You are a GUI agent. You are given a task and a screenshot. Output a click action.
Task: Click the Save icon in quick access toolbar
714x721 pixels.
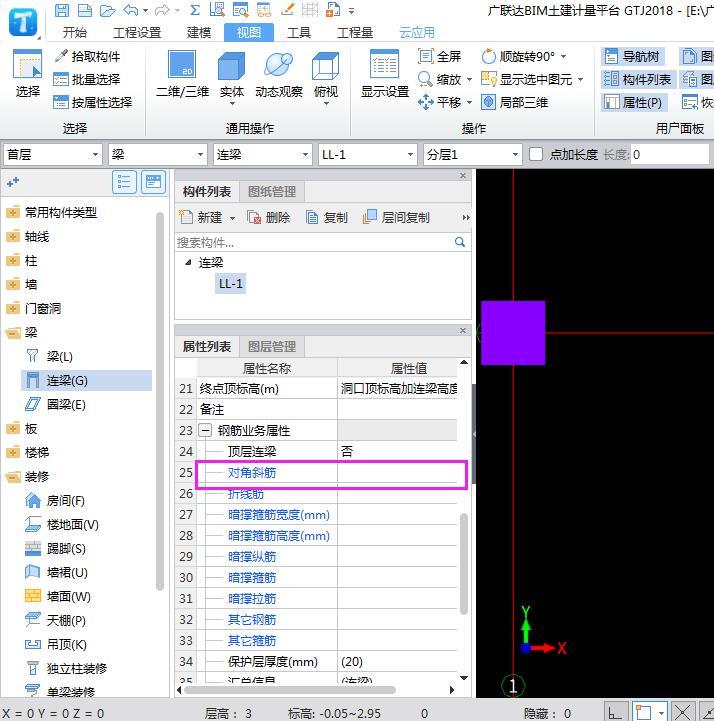click(x=62, y=10)
